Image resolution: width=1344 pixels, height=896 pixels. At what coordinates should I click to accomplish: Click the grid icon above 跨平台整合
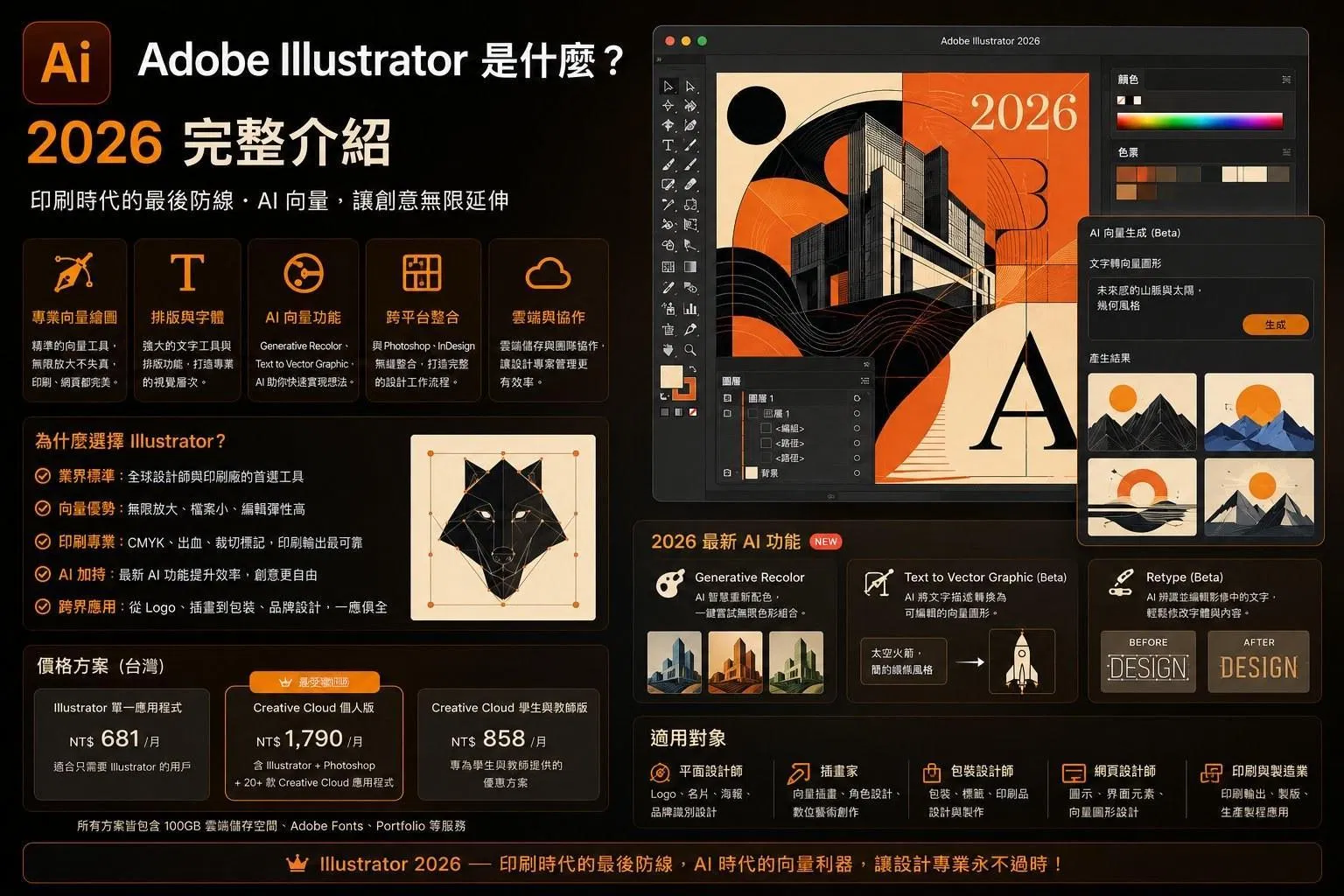422,272
